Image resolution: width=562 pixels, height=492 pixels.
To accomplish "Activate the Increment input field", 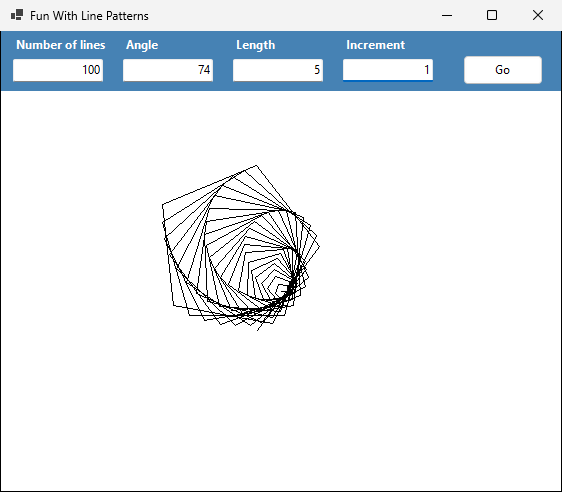I will coord(388,70).
